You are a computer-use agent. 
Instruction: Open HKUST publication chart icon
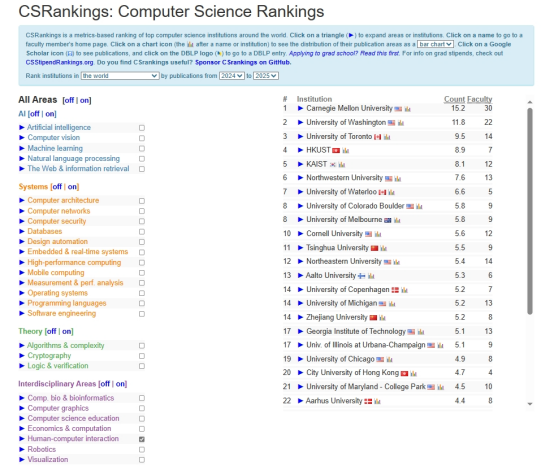[346, 150]
